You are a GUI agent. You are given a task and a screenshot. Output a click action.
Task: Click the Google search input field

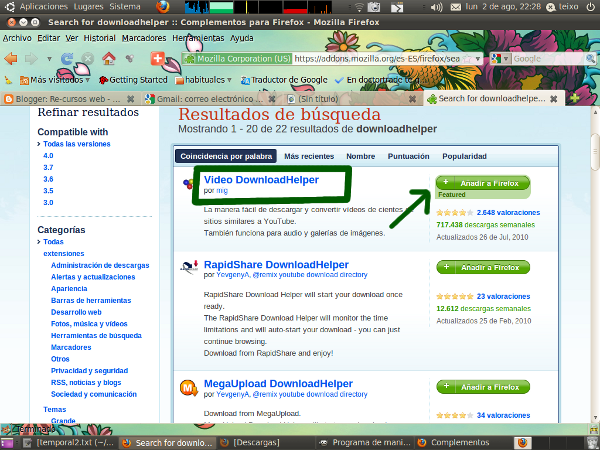click(548, 59)
